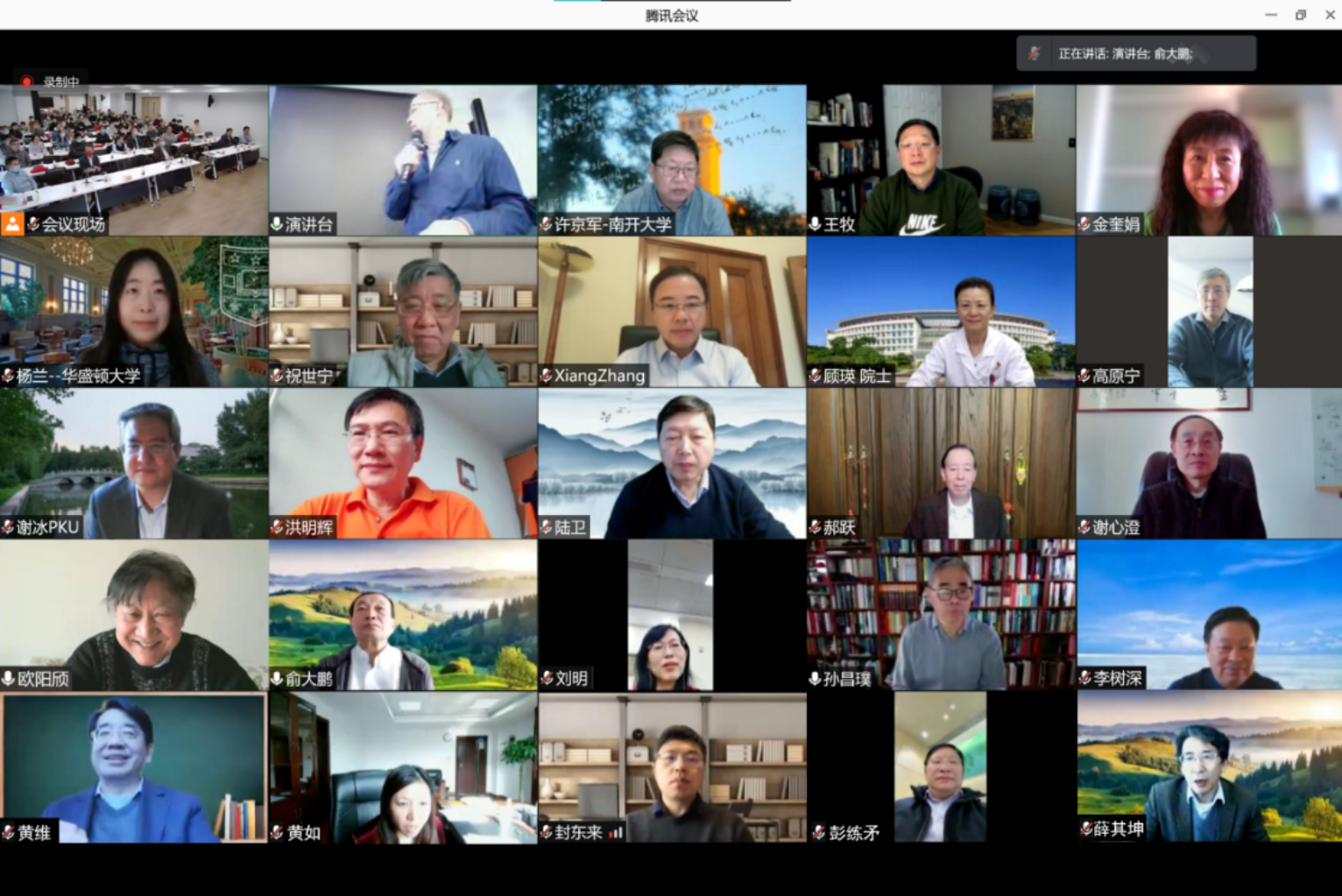The height and width of the screenshot is (896, 1342).
Task: Select the 会议现场 conference room video tile
Action: [x=134, y=160]
